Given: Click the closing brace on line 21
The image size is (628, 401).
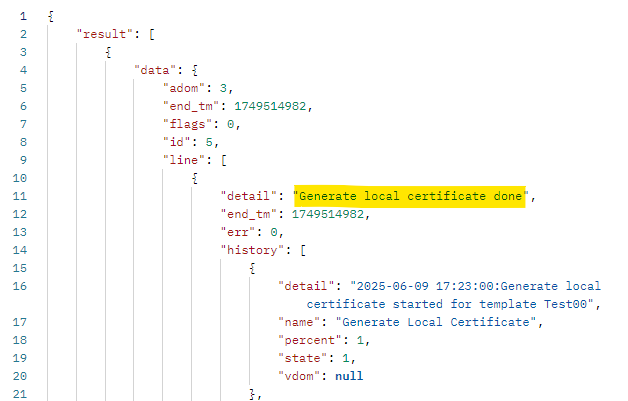Looking at the screenshot, I should click(252, 395).
